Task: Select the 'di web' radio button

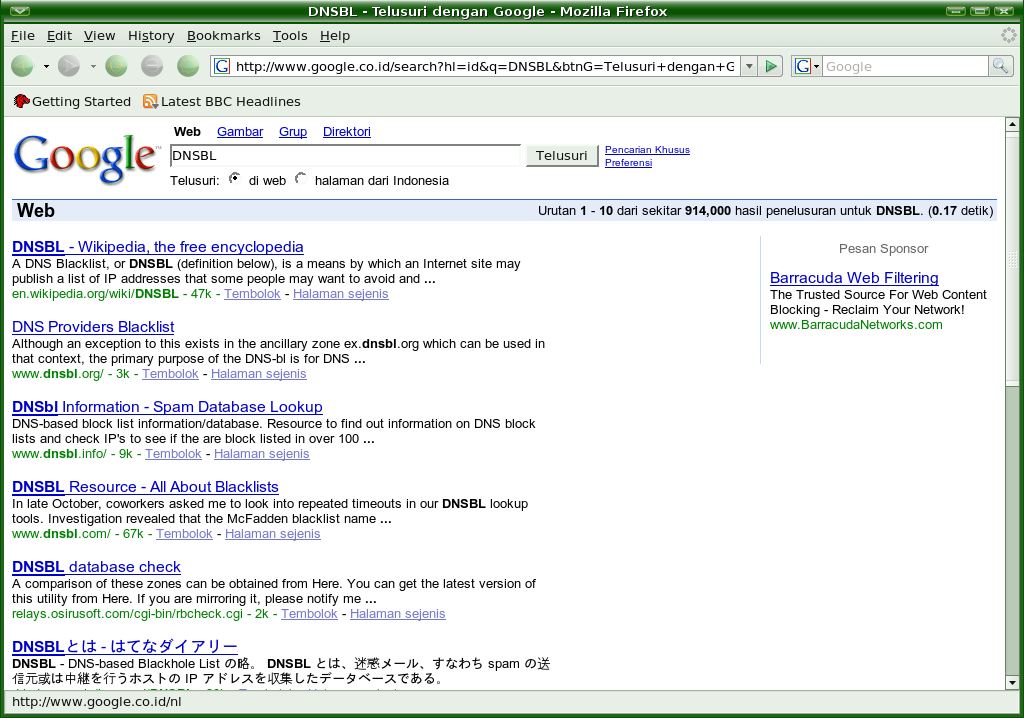Action: 234,178
